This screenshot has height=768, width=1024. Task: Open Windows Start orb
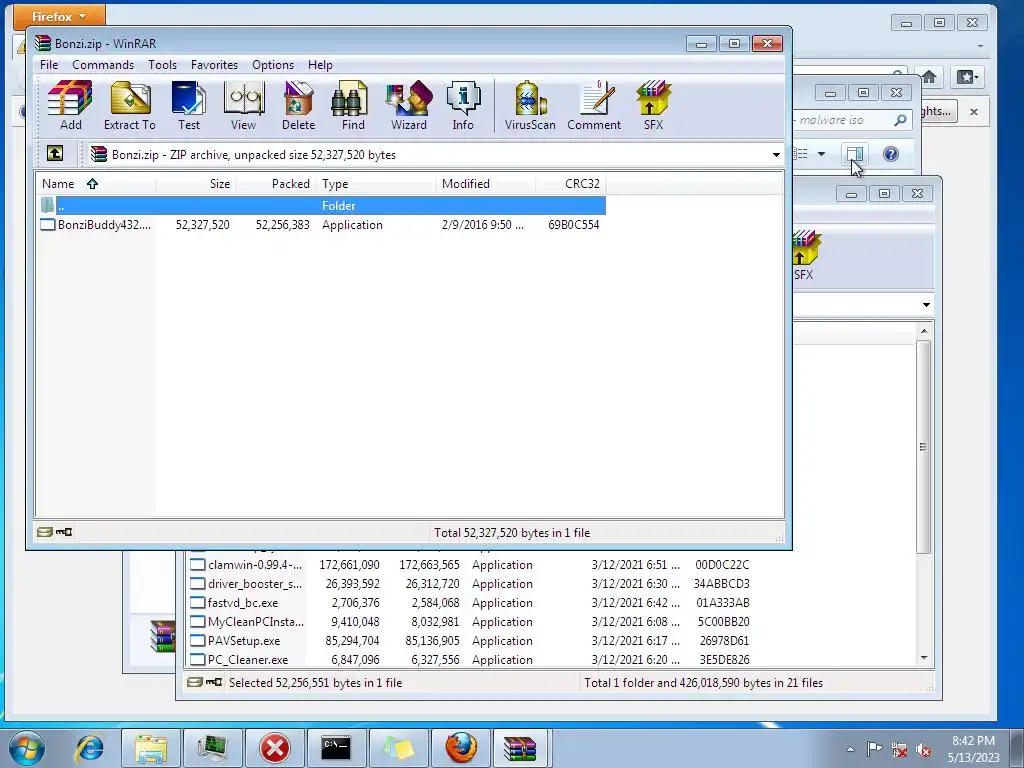(26, 748)
